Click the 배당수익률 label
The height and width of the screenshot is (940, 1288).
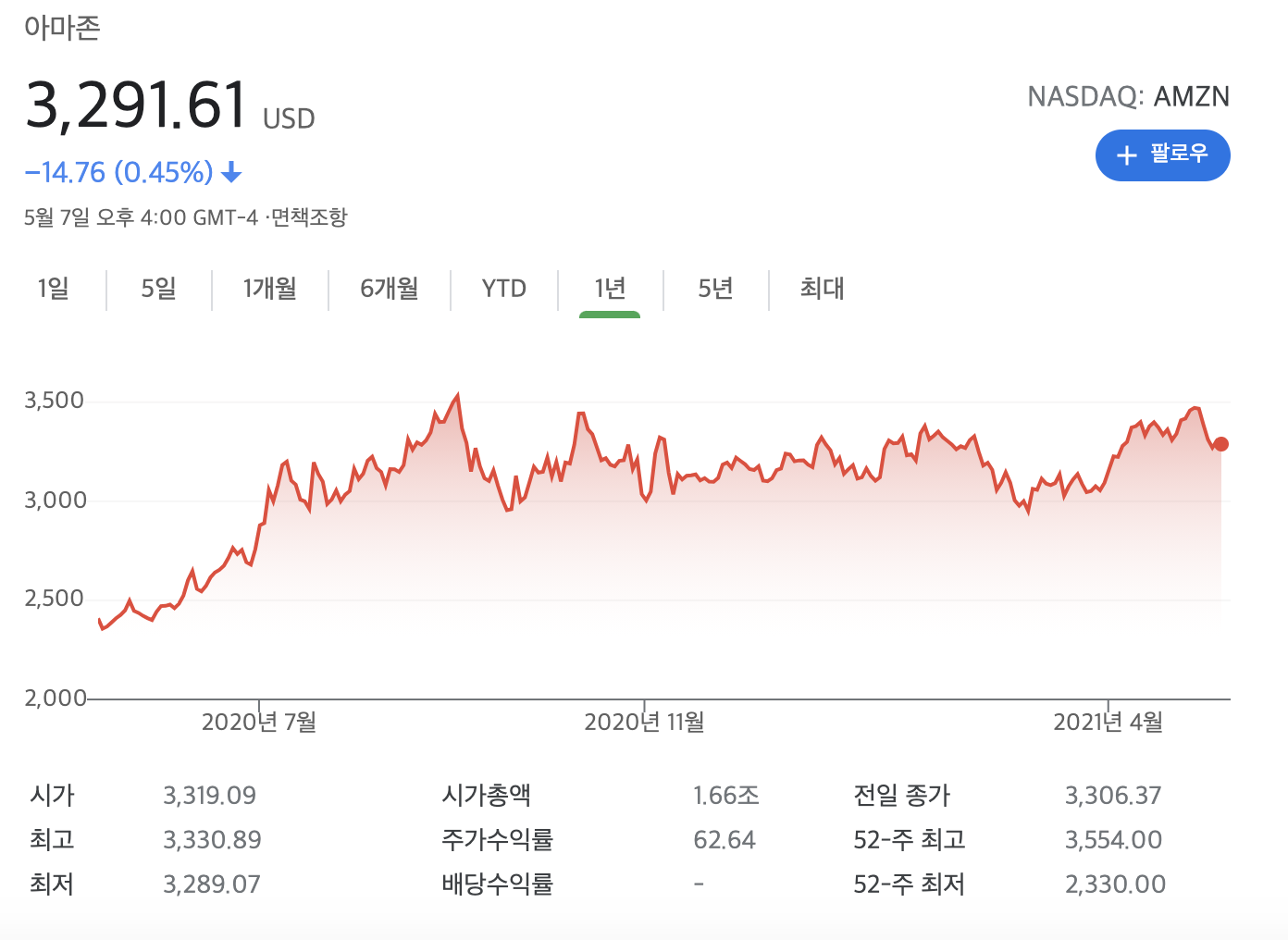pyautogui.click(x=498, y=884)
